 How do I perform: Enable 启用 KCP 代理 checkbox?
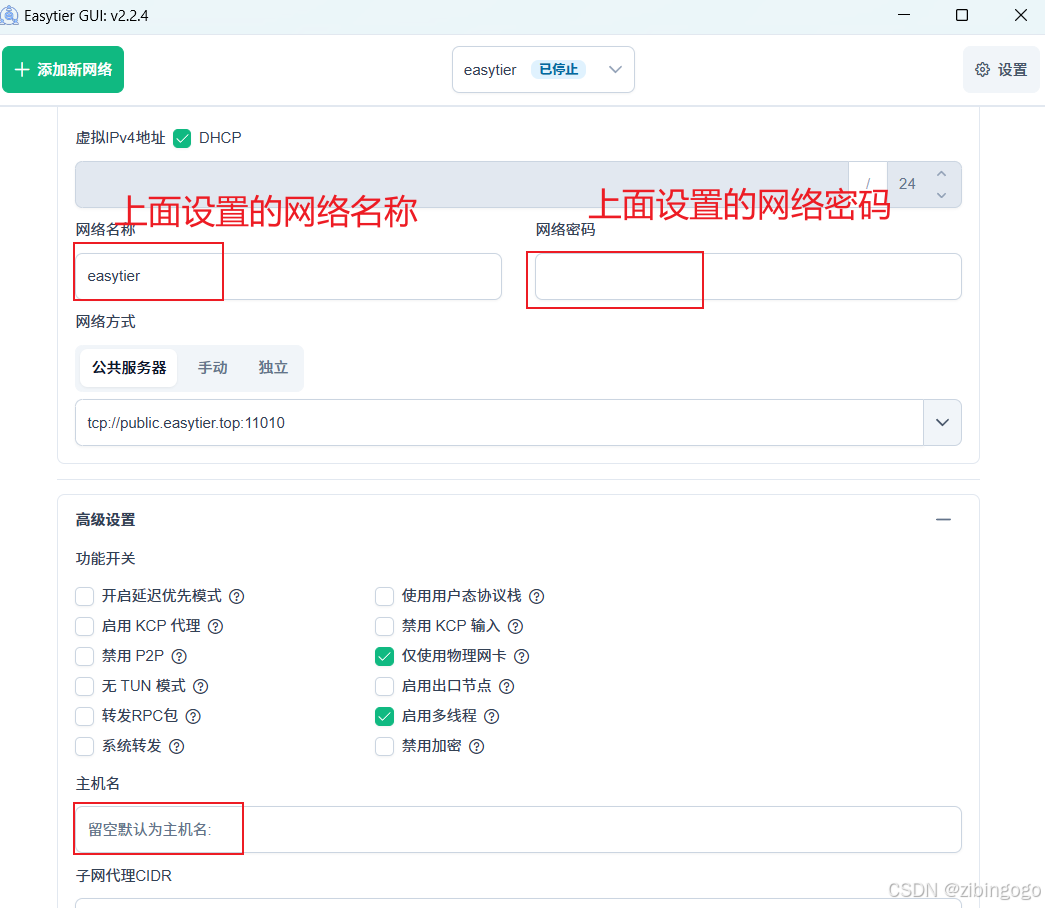[85, 626]
